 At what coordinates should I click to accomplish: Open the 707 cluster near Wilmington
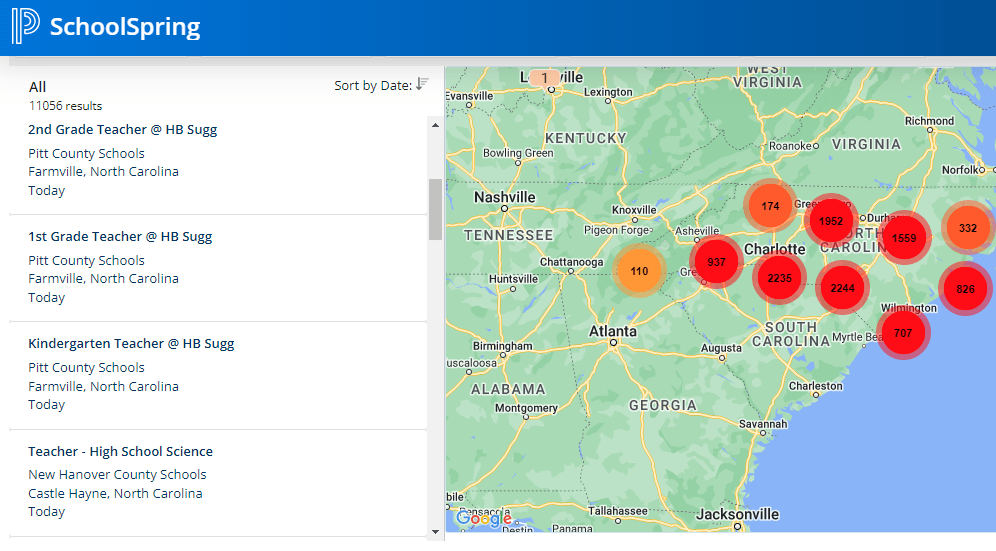(903, 333)
